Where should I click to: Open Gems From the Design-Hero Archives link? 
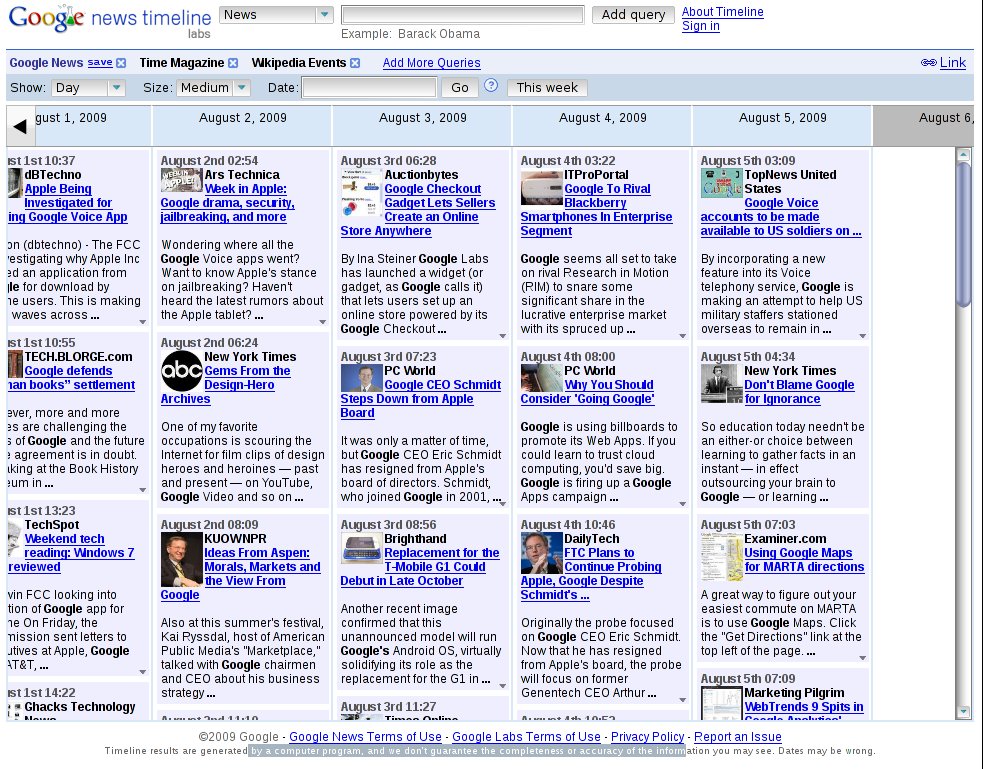click(226, 385)
